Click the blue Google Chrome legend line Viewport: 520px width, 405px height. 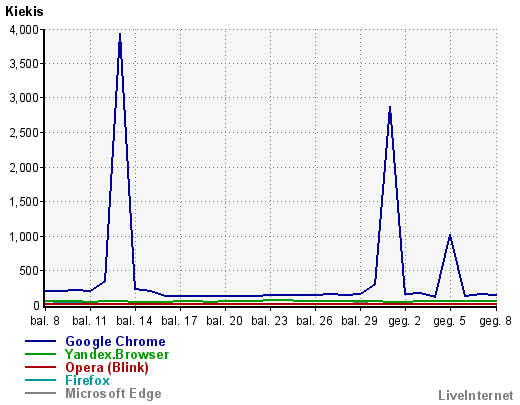click(x=40, y=341)
